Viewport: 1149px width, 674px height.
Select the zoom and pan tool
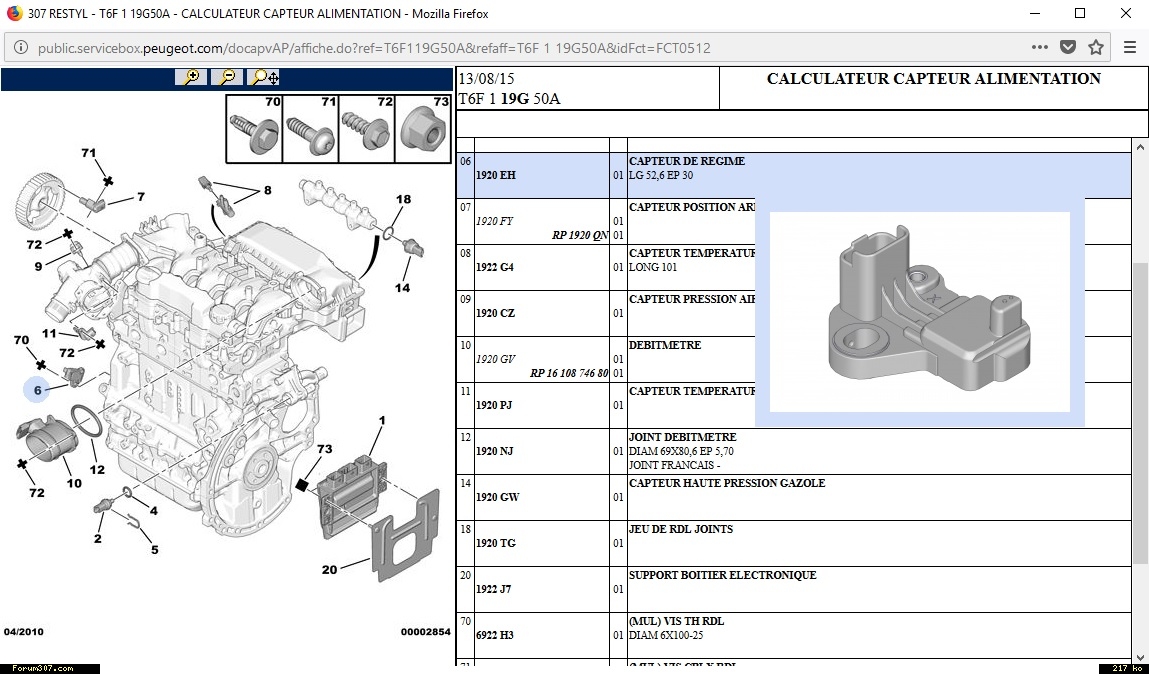click(x=264, y=77)
